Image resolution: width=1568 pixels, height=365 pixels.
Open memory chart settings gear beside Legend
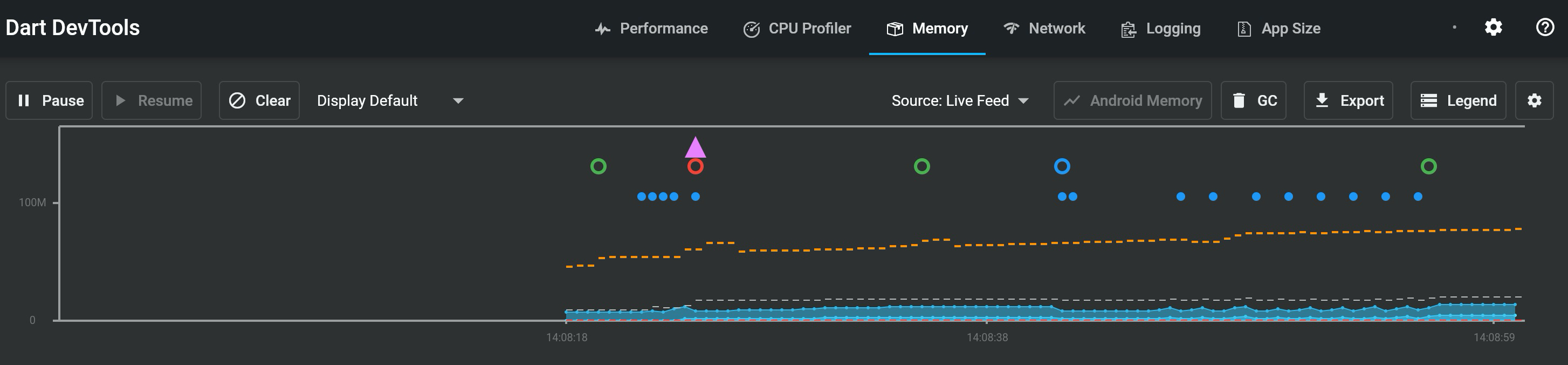point(1534,100)
